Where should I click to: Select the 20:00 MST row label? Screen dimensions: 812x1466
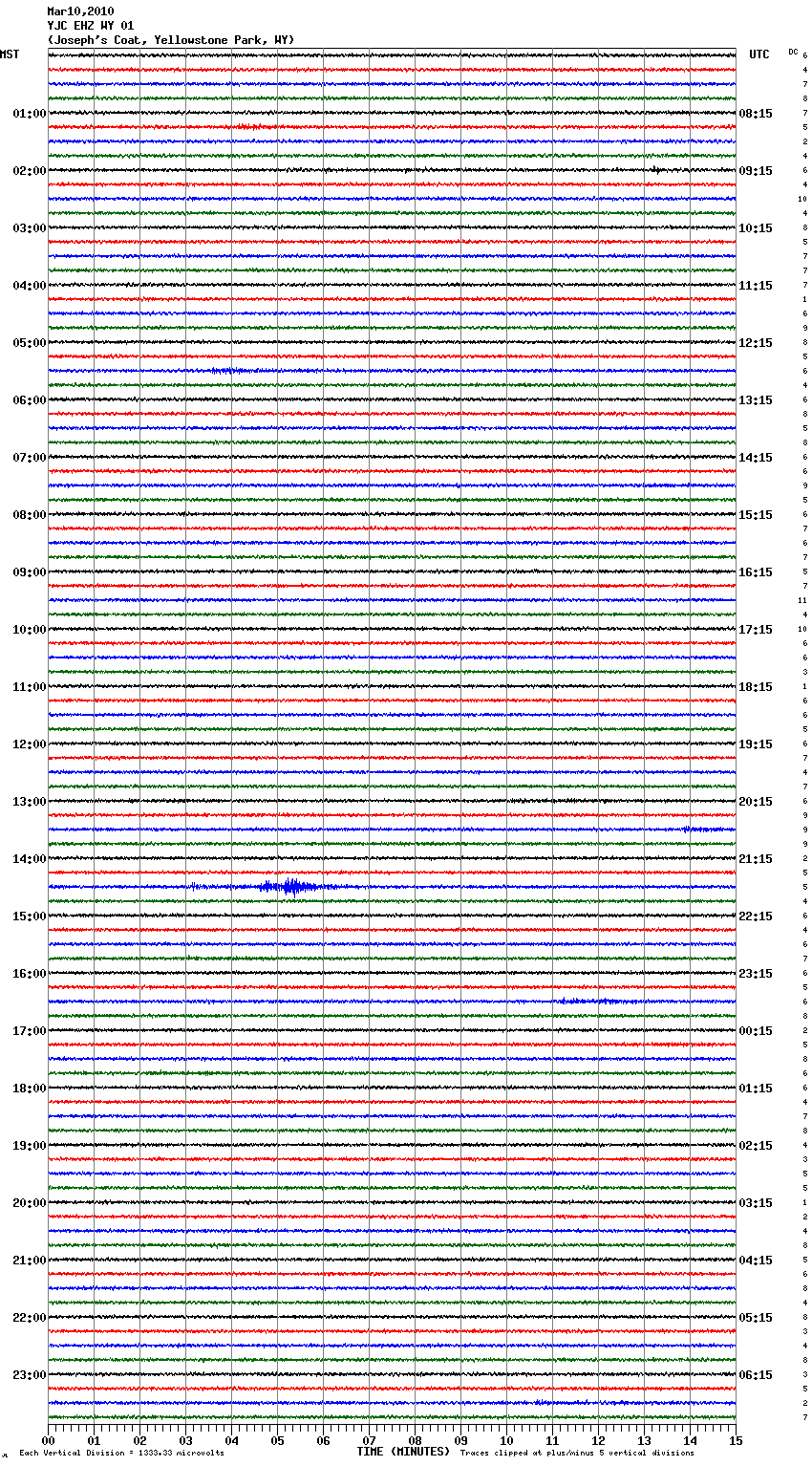30,1203
